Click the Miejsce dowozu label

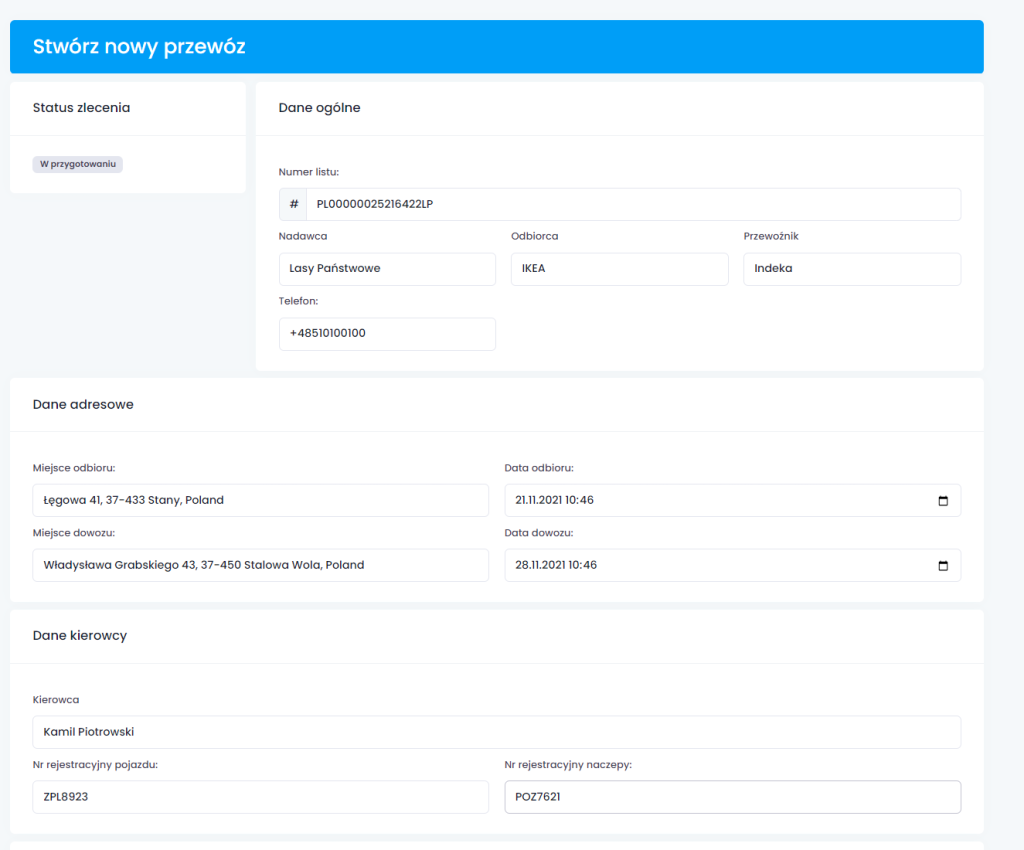pyautogui.click(x=74, y=533)
